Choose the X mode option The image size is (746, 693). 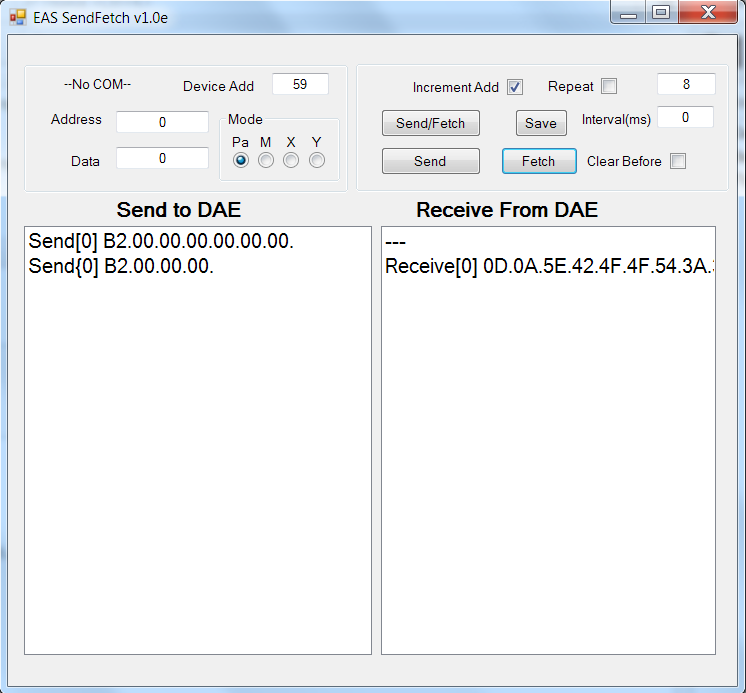pos(291,161)
